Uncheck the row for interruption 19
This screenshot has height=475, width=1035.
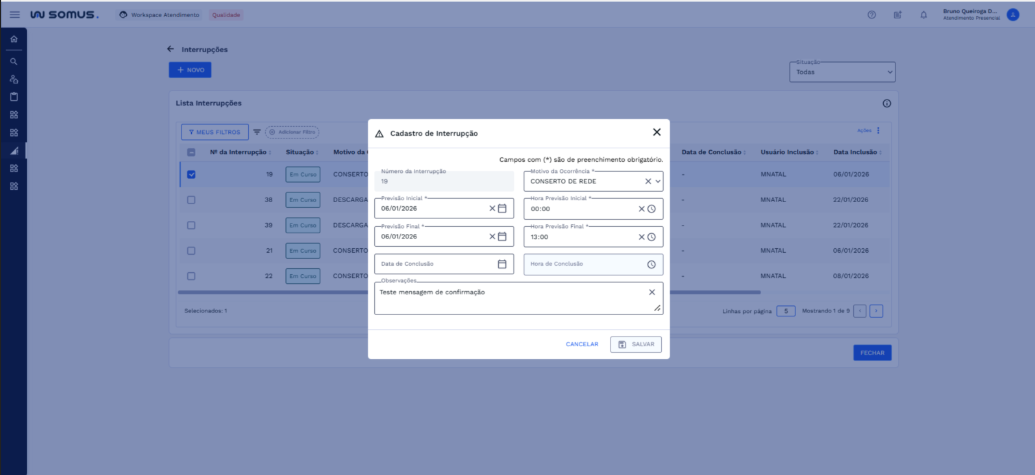pyautogui.click(x=191, y=174)
